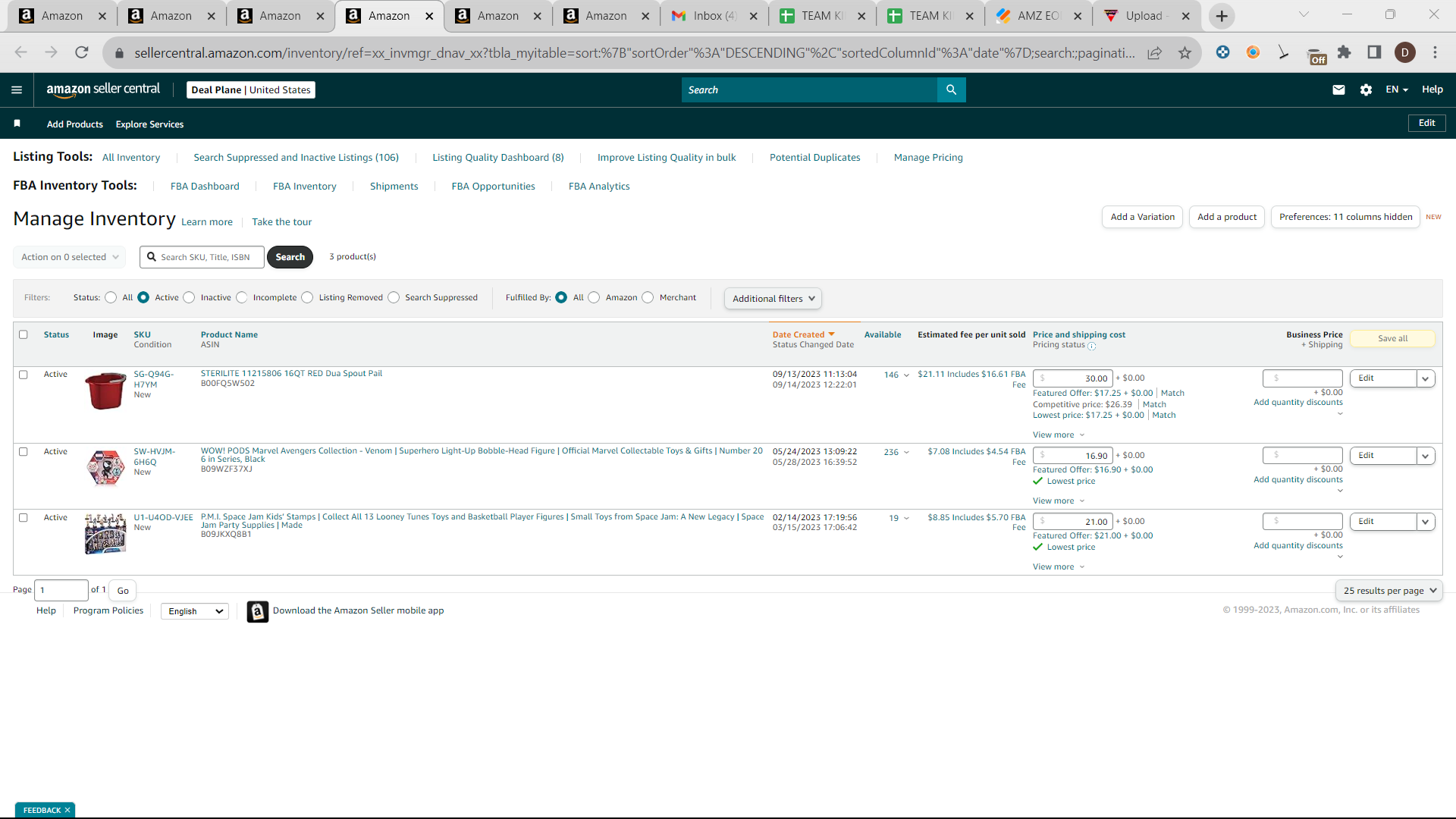
Task: Open the EN language dropdown in header
Action: point(1397,89)
